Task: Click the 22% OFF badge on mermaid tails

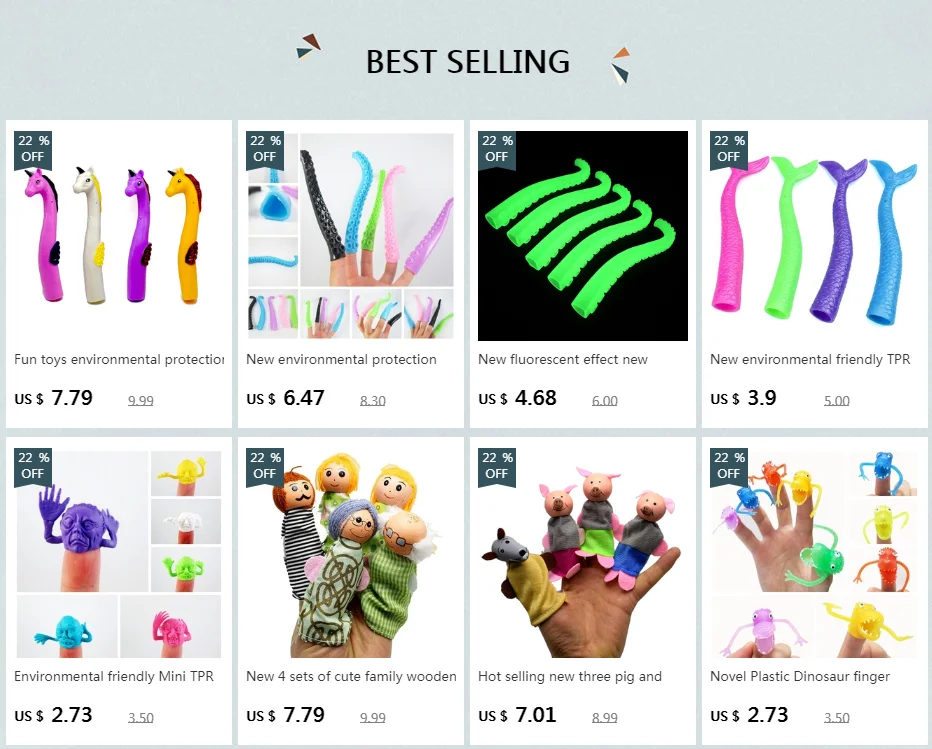Action: [x=729, y=150]
